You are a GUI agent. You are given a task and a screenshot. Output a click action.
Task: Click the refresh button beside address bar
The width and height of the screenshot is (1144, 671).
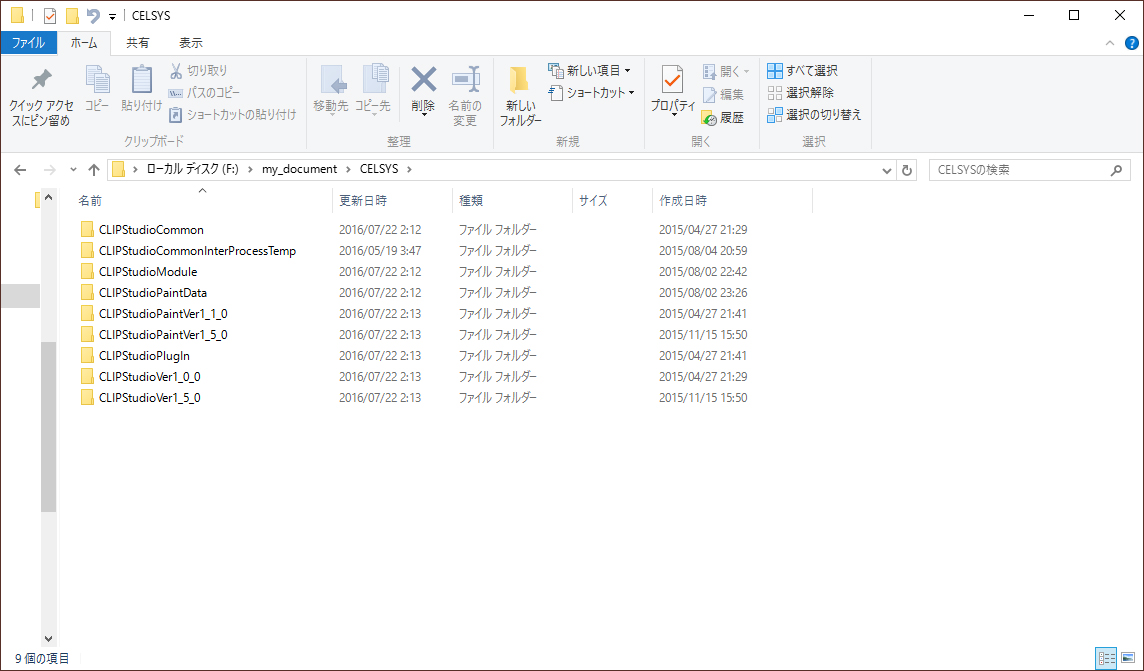click(x=907, y=170)
